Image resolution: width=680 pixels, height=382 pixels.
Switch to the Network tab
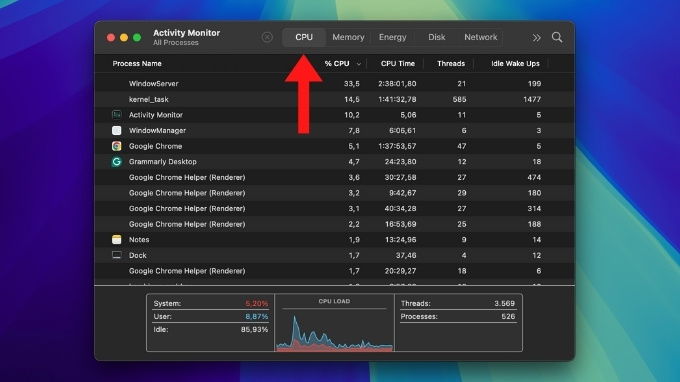[x=481, y=37]
